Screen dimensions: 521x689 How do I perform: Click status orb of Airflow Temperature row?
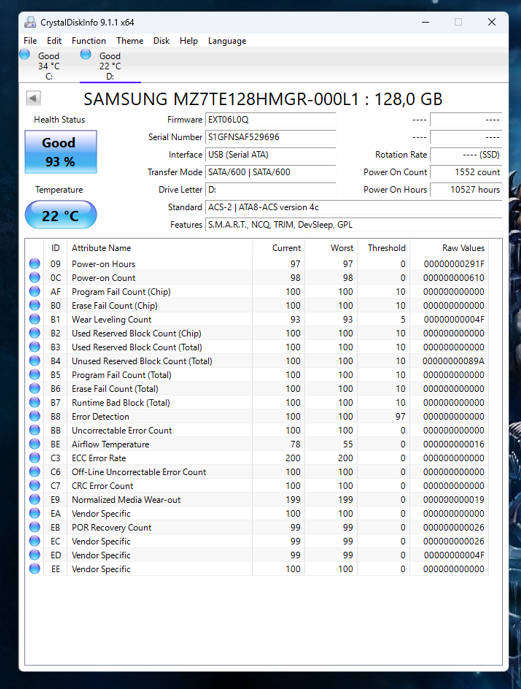[34, 444]
